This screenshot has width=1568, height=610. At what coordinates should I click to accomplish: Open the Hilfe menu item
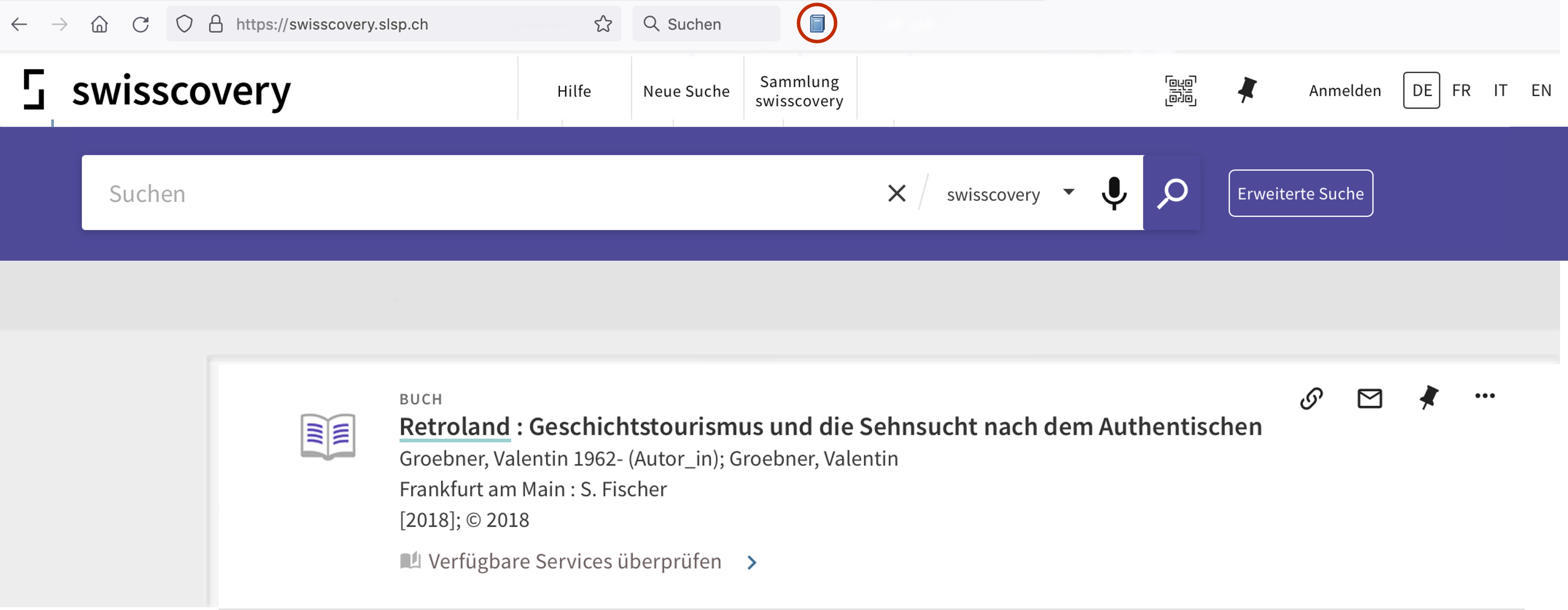click(574, 91)
